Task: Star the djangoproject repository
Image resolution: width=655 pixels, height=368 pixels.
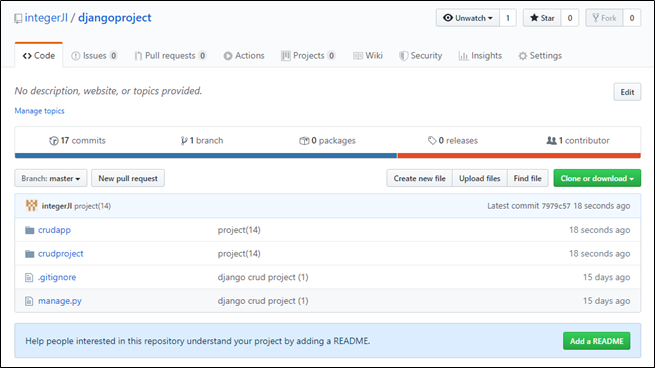Action: coord(542,18)
